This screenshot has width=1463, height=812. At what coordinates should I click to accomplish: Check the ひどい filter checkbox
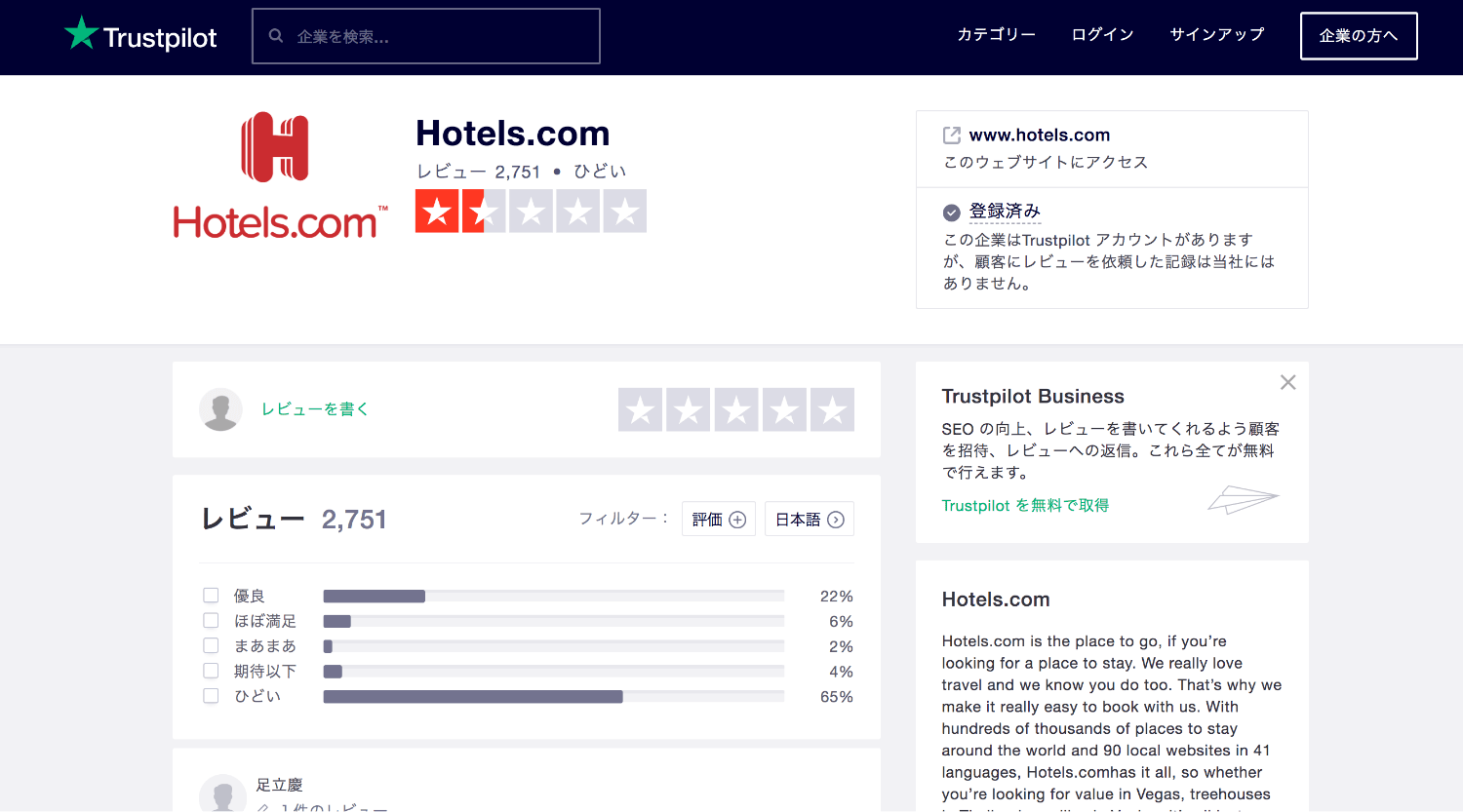tap(211, 696)
